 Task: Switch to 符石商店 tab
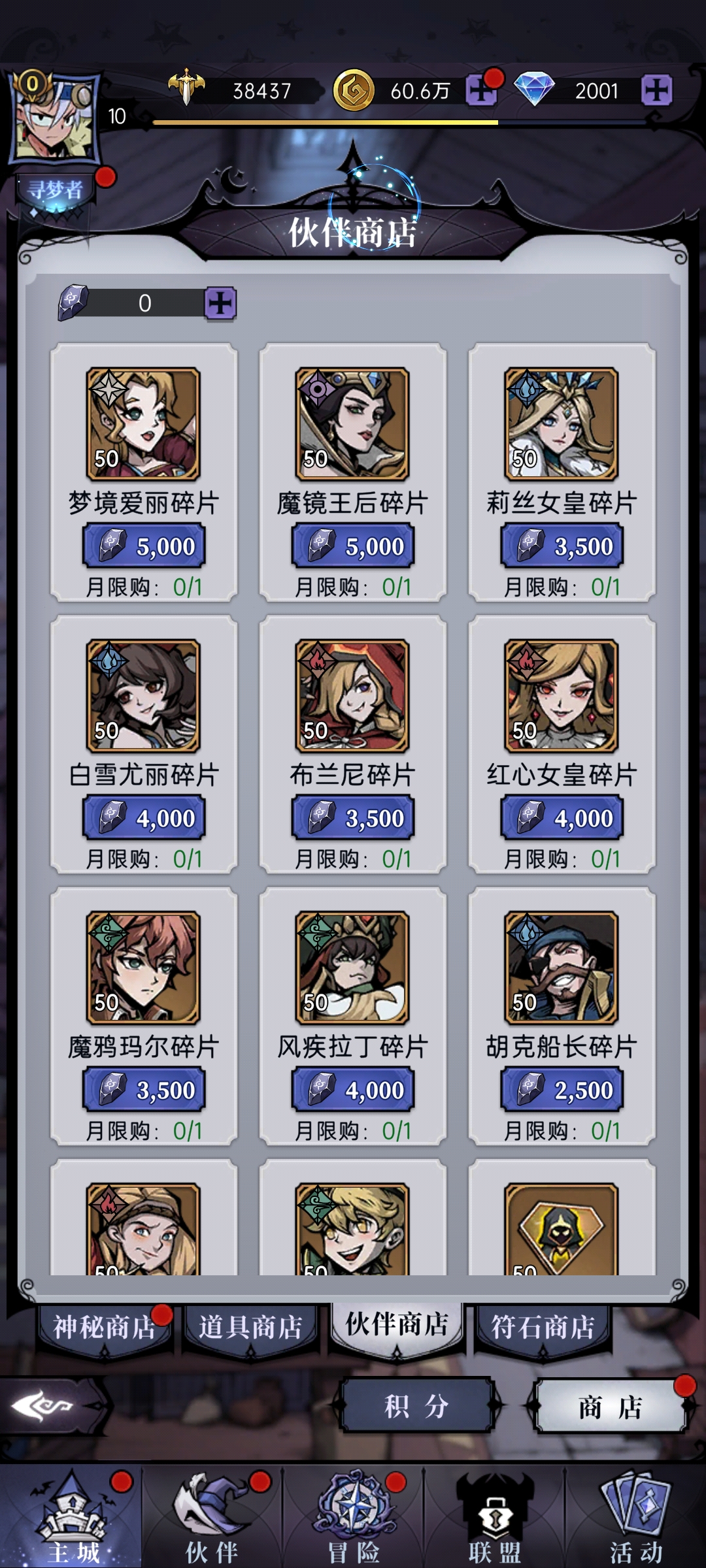pos(543,1328)
